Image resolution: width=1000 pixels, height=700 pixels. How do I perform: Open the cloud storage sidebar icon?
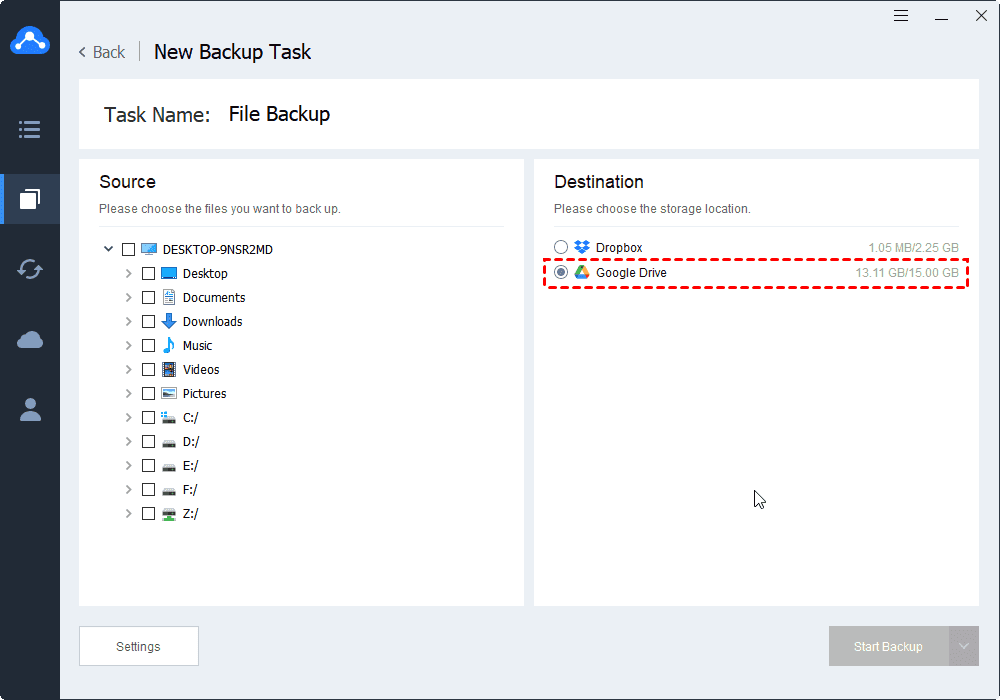click(30, 340)
